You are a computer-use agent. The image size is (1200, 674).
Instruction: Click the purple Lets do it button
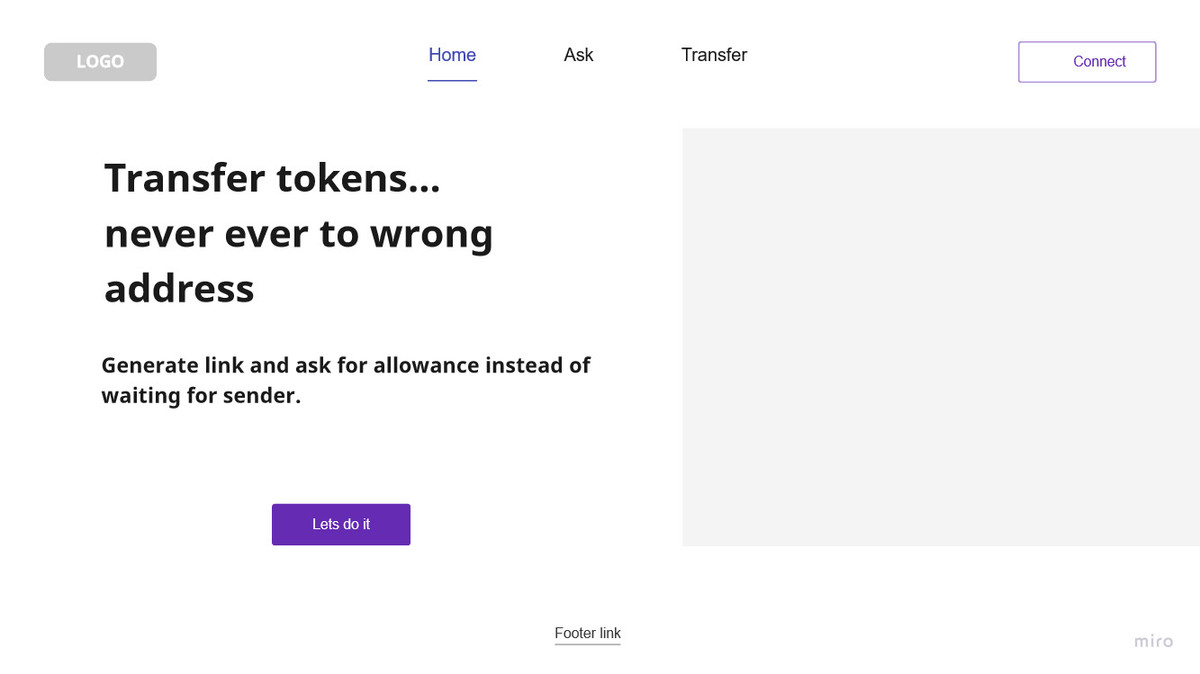(341, 524)
